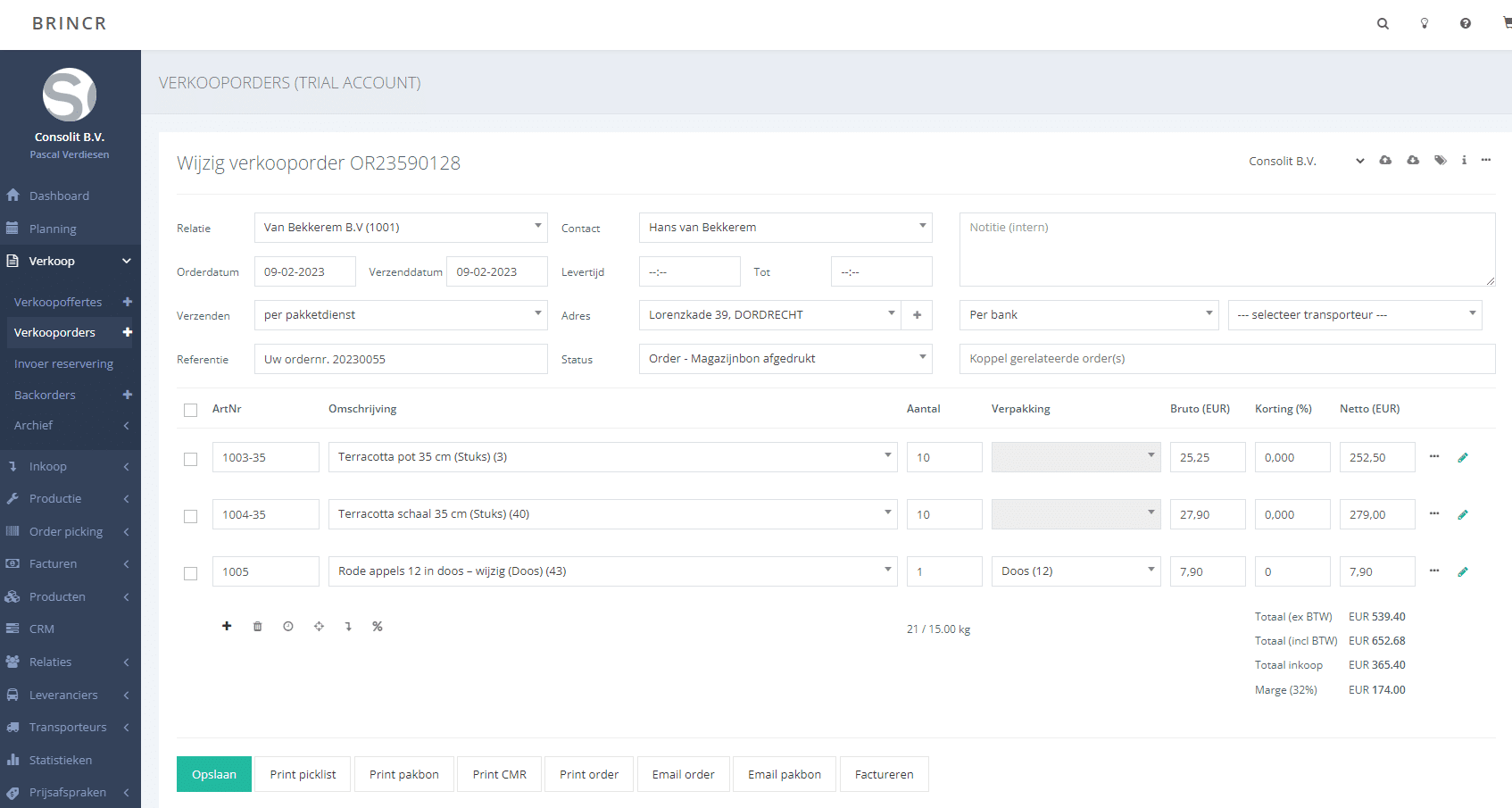Toggle the select-all checkbox in table header
This screenshot has height=808, width=1512.
(x=190, y=410)
